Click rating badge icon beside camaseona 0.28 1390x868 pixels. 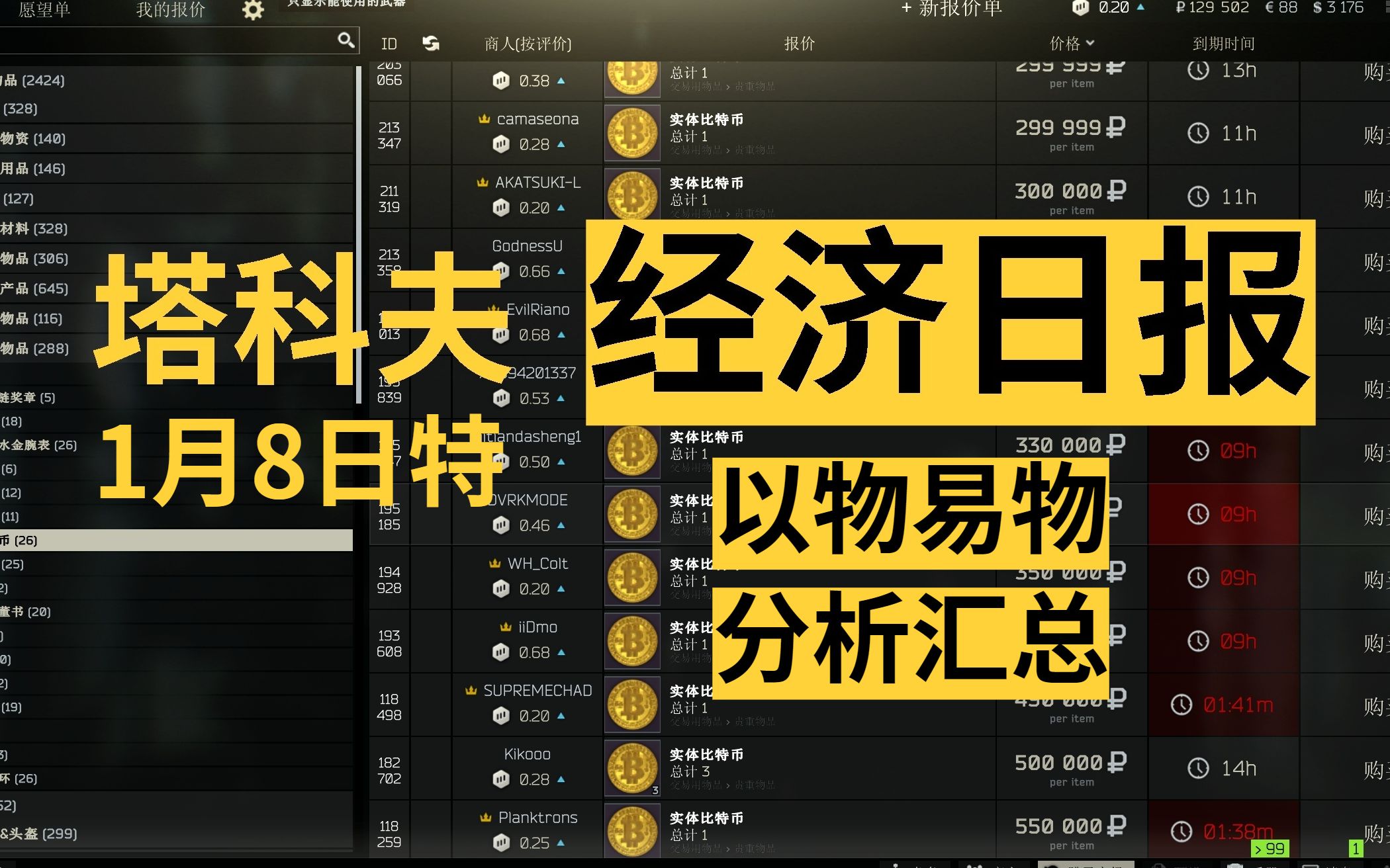pyautogui.click(x=501, y=144)
